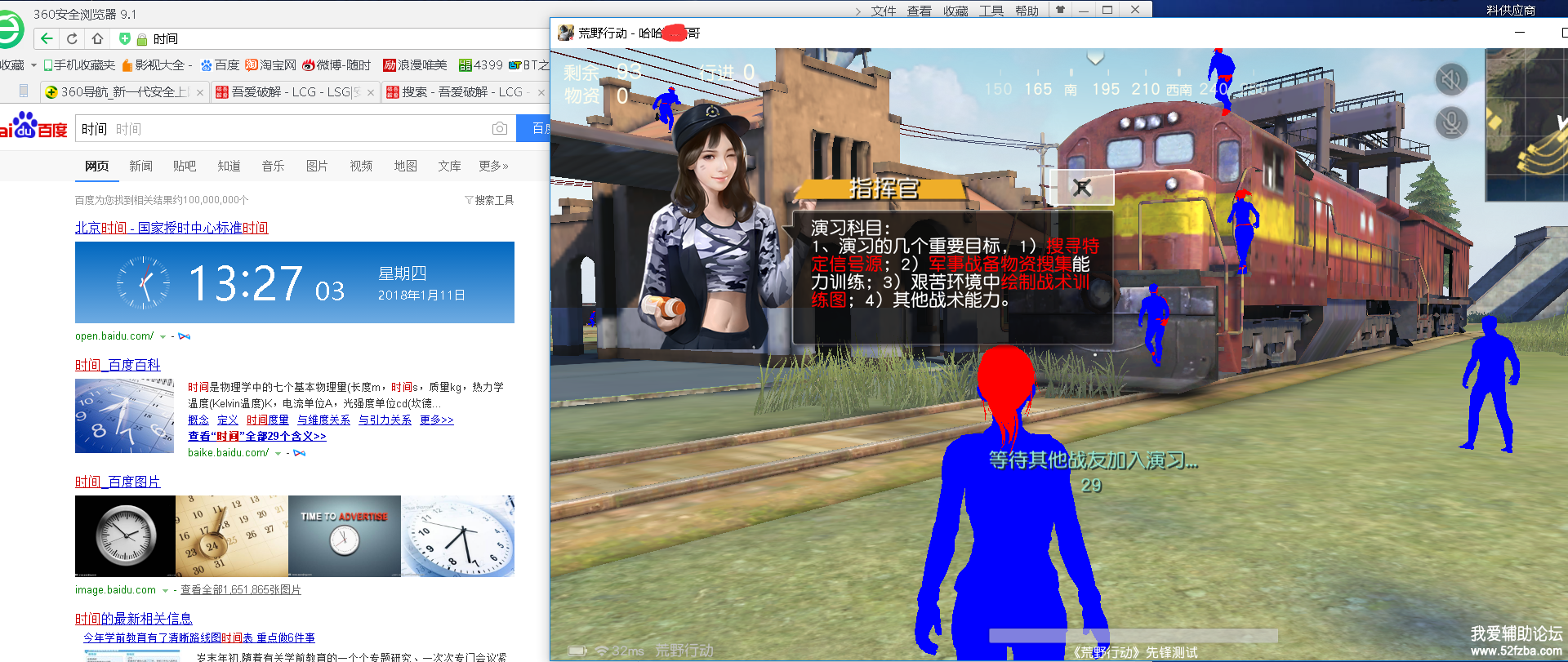Open the 收藏 menu in browser menu bar

click(955, 11)
